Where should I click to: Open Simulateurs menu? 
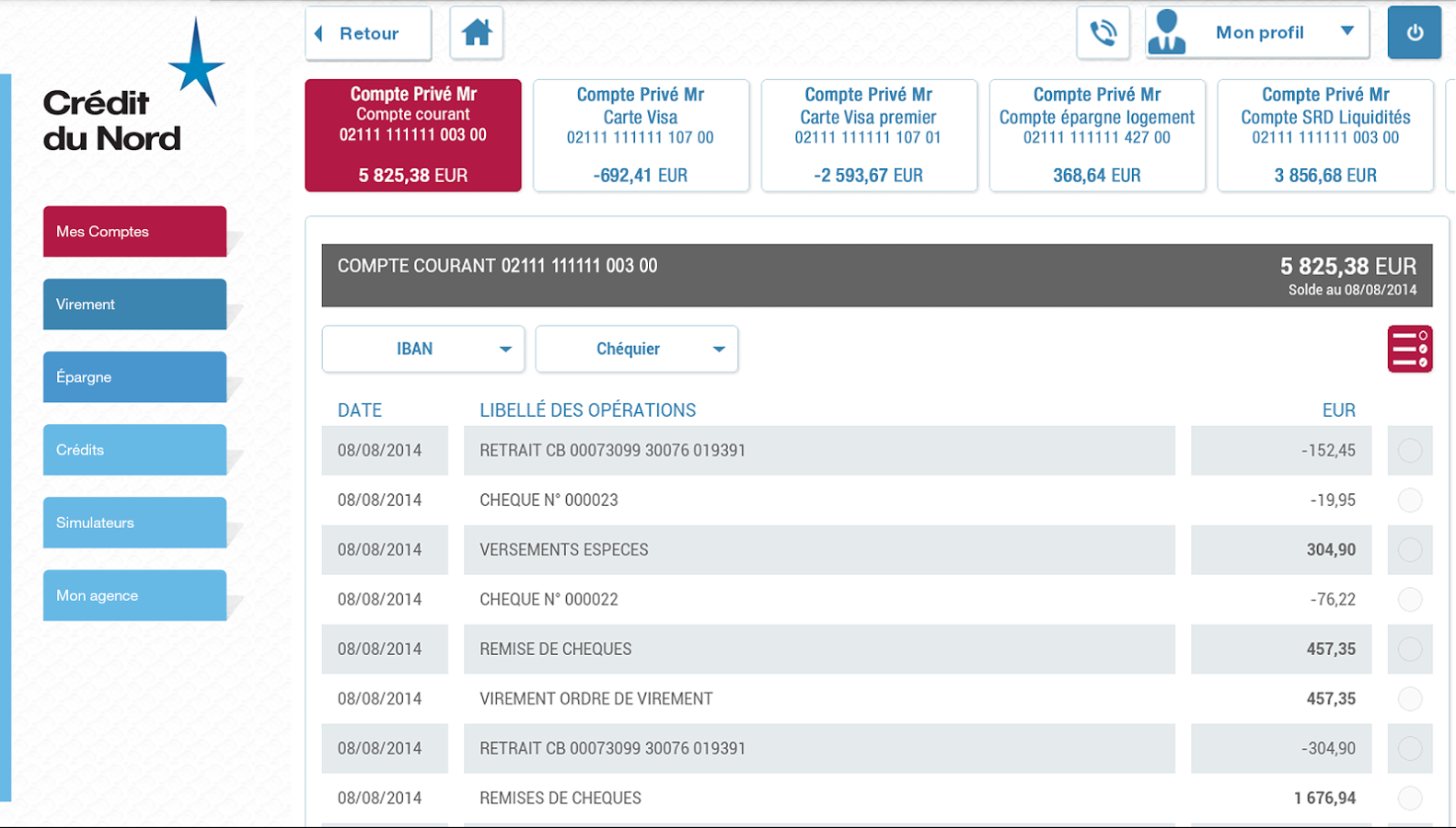(134, 522)
